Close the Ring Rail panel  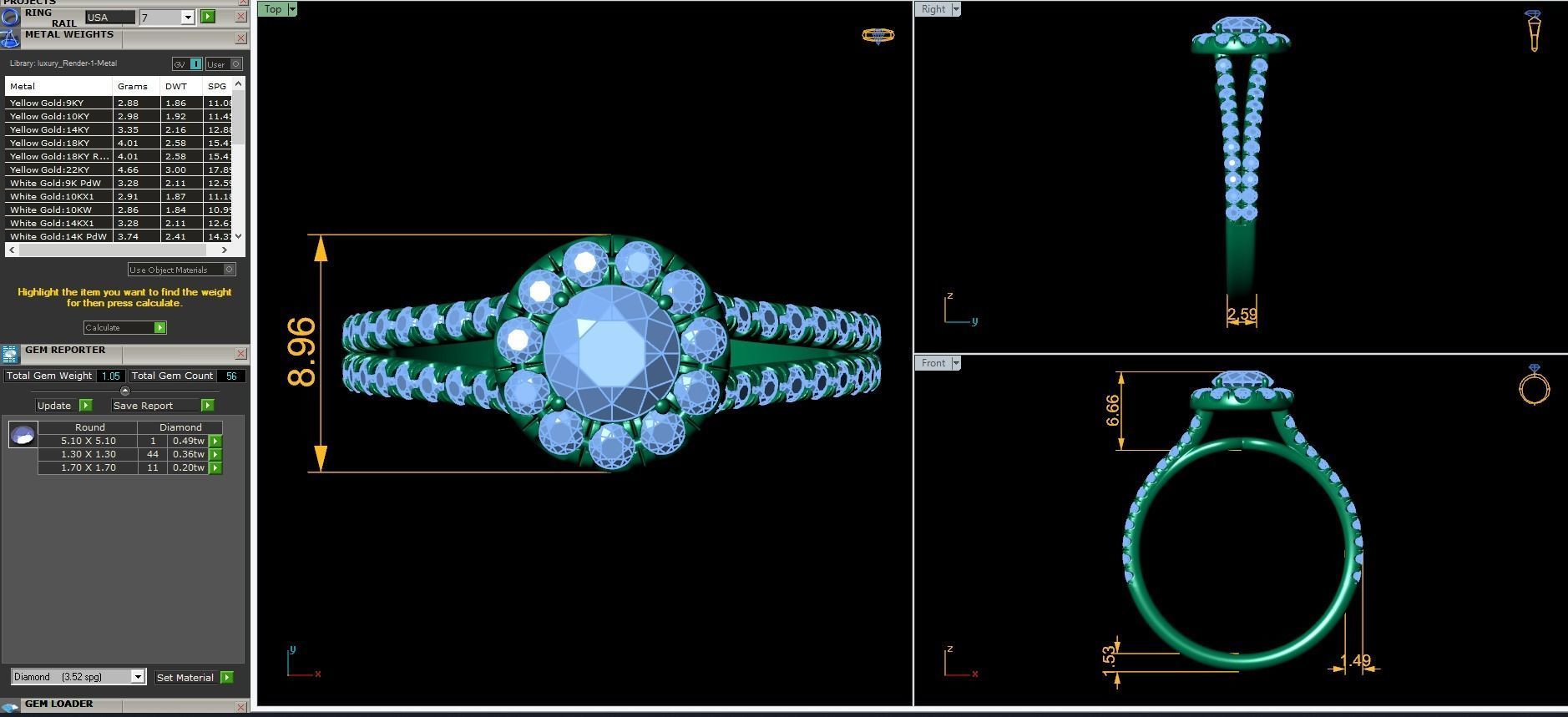point(241,17)
